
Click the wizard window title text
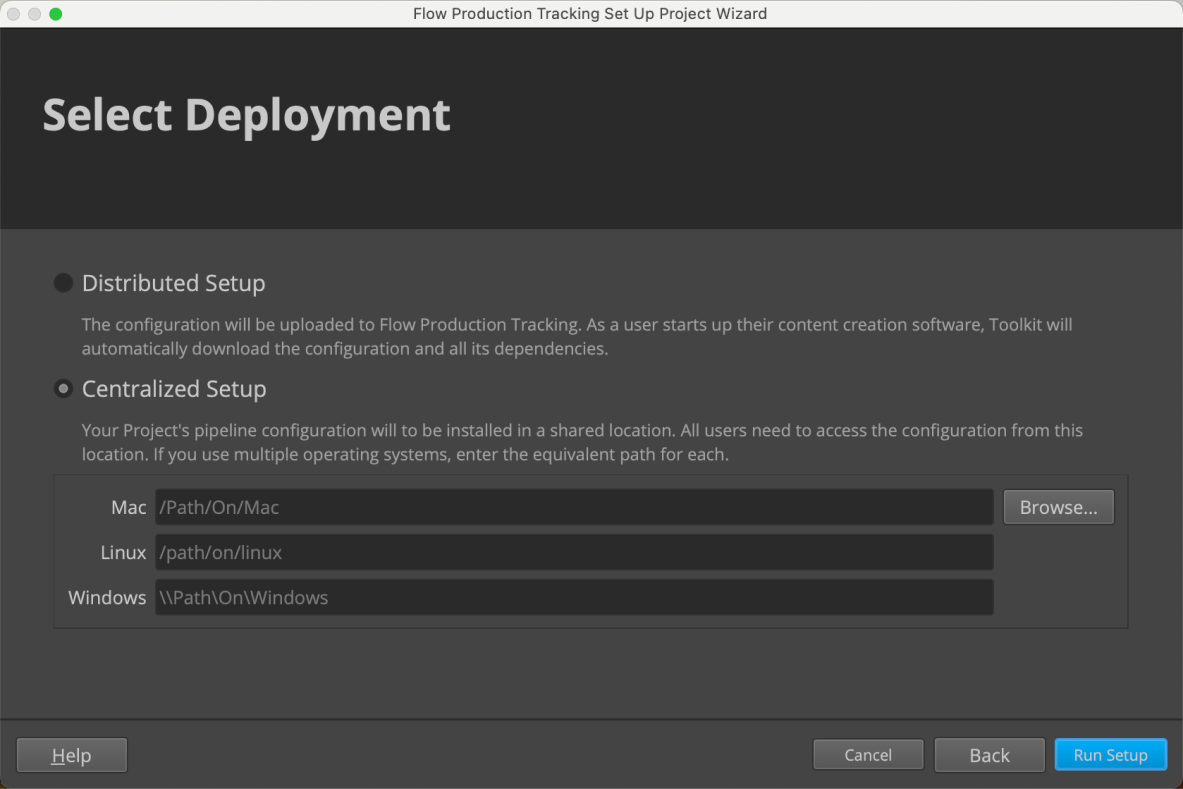[x=590, y=14]
